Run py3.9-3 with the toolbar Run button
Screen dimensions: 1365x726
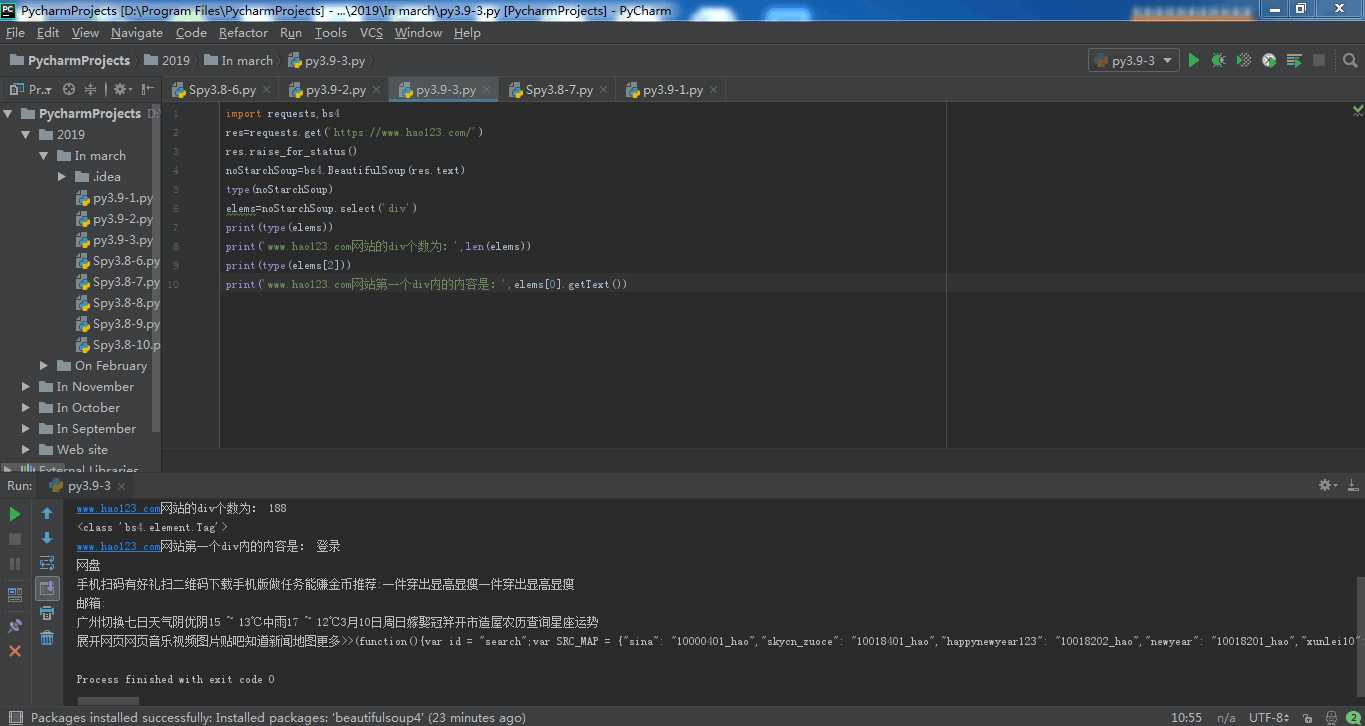(x=1193, y=61)
